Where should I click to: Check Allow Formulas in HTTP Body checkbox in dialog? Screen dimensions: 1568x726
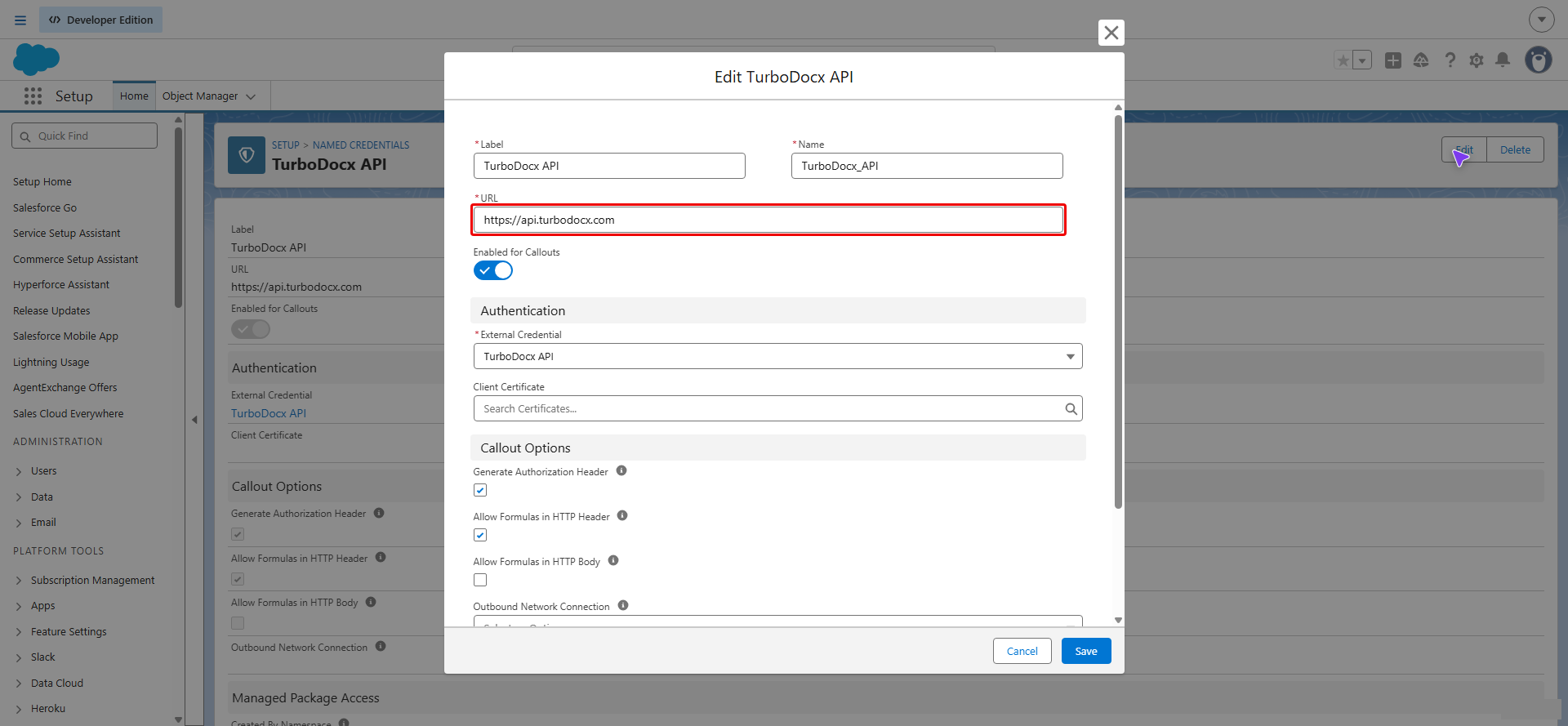pyautogui.click(x=480, y=580)
